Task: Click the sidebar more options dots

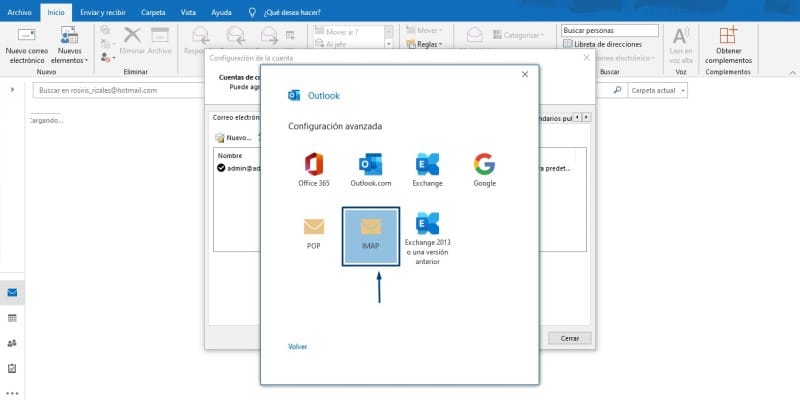Action: pos(12,393)
